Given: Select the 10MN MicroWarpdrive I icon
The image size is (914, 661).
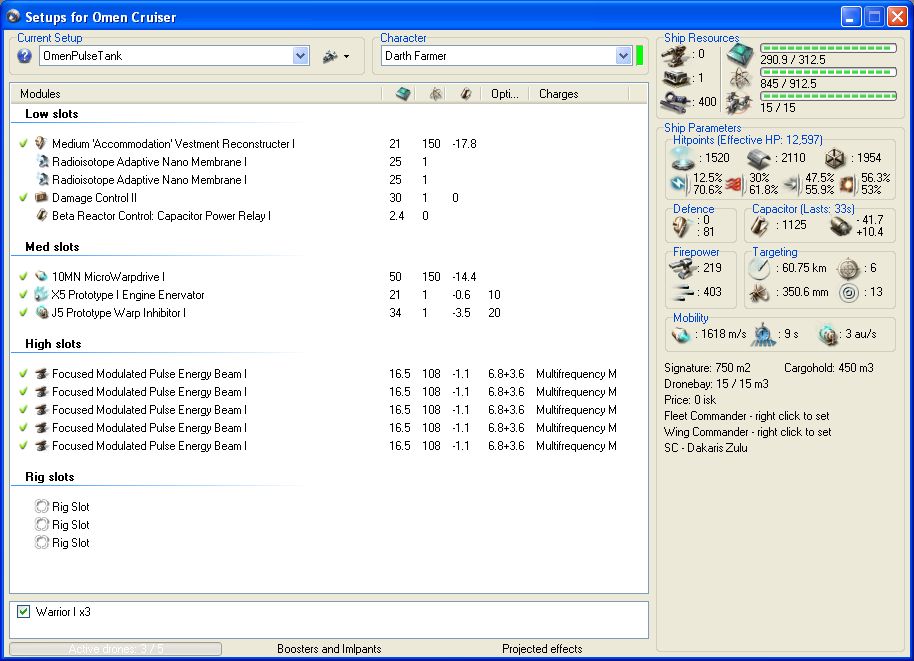Looking at the screenshot, I should (41, 277).
